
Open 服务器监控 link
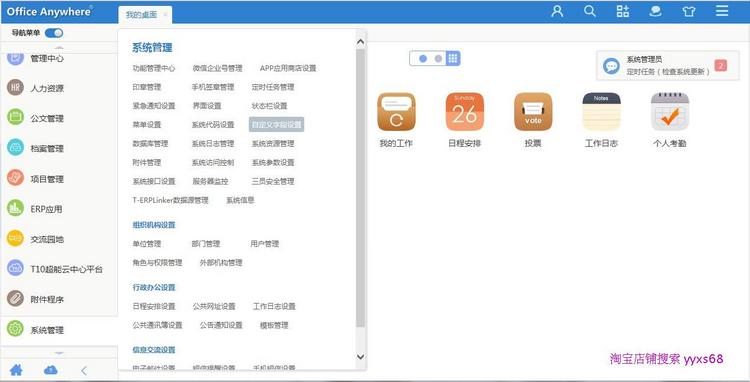point(210,181)
